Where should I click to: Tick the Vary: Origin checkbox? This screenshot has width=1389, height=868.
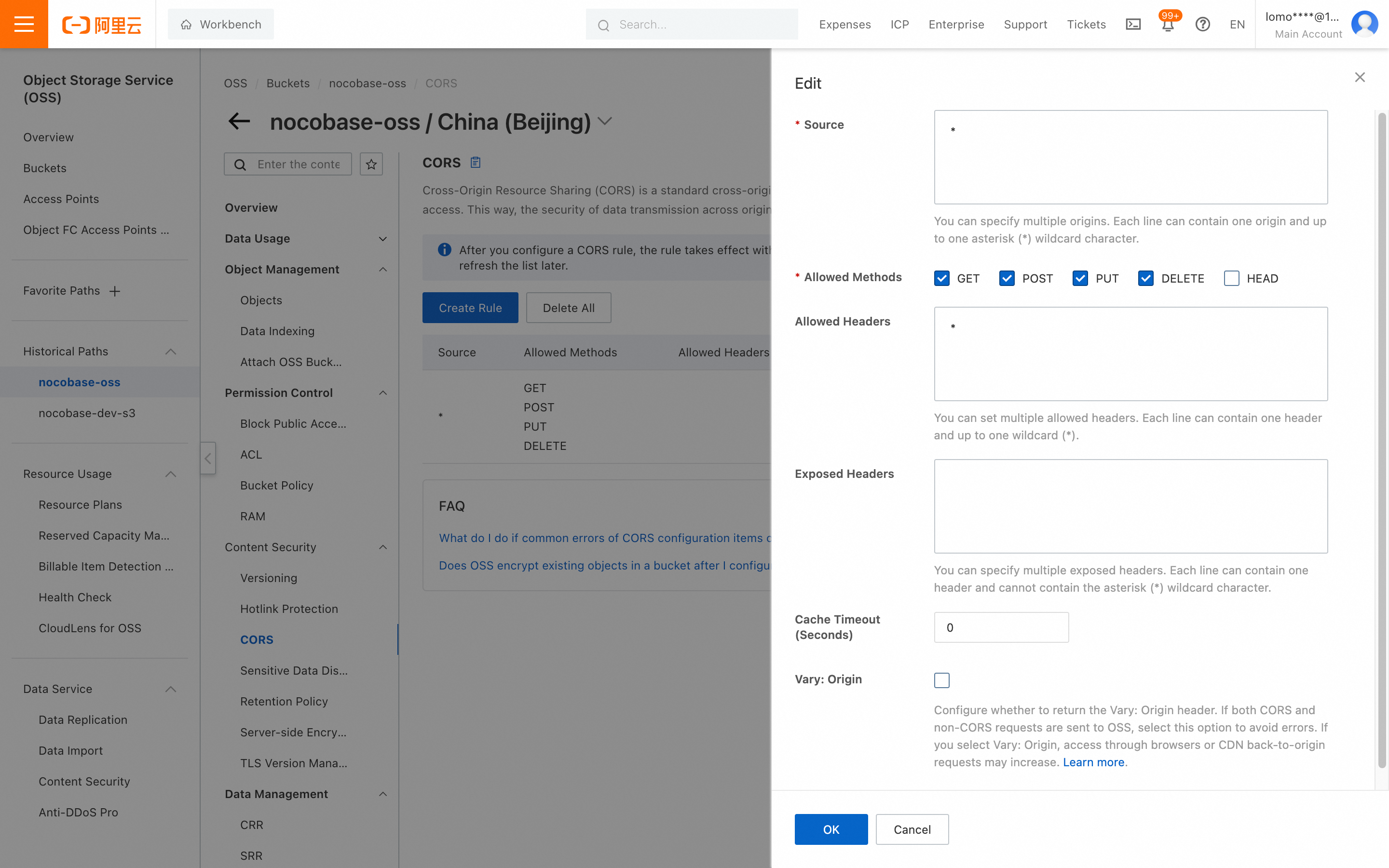[942, 680]
